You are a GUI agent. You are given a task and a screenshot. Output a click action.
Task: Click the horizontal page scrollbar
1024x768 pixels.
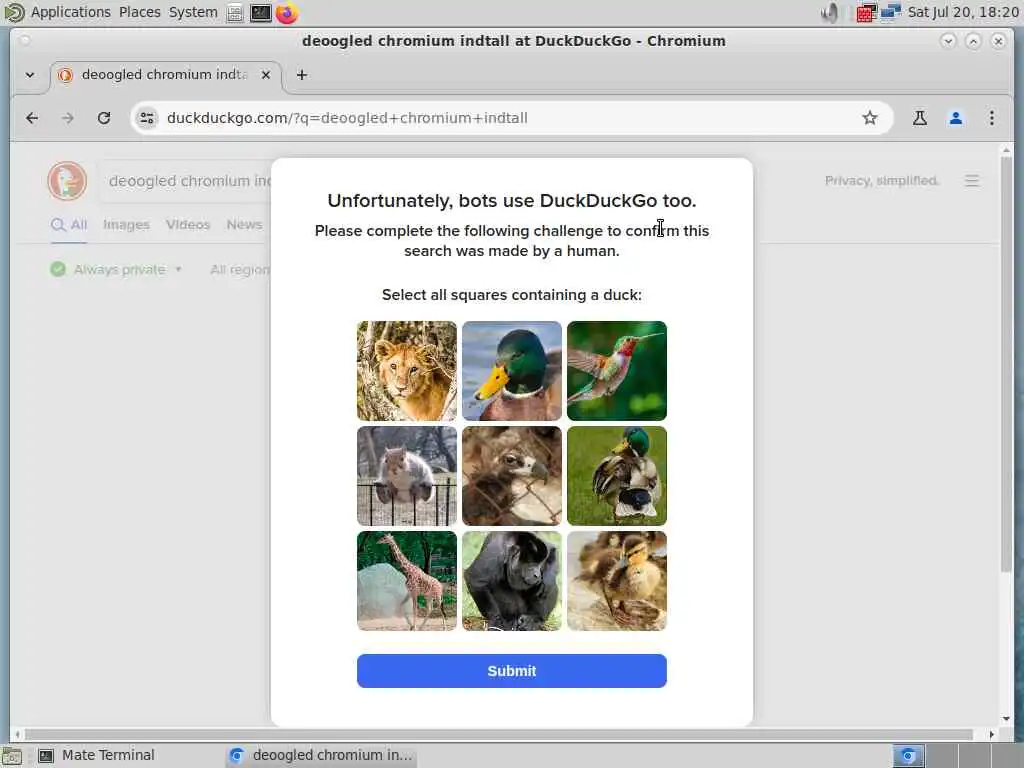click(499, 734)
